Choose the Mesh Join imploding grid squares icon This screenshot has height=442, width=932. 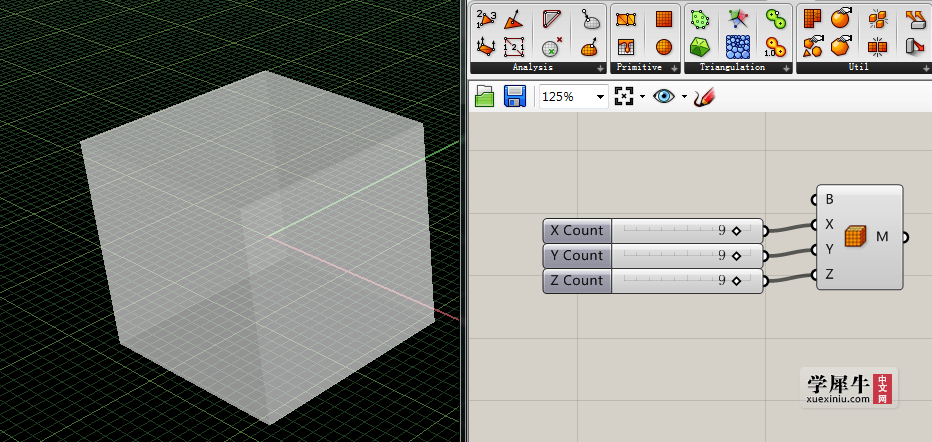878,46
